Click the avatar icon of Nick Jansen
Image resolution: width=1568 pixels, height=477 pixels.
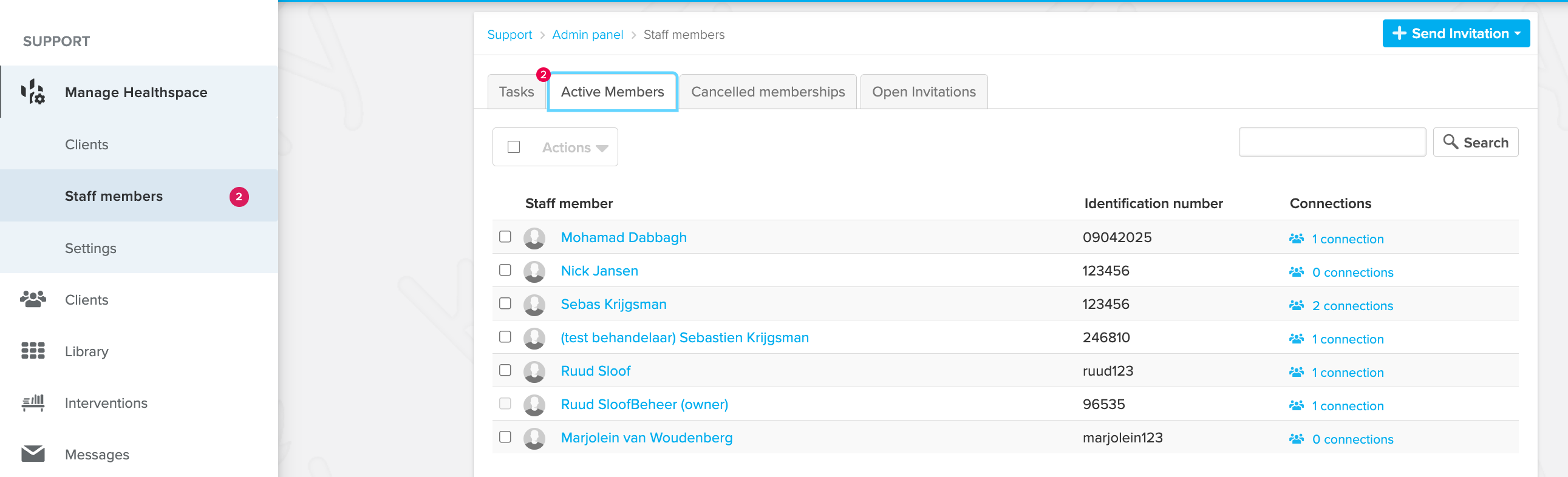(x=534, y=271)
